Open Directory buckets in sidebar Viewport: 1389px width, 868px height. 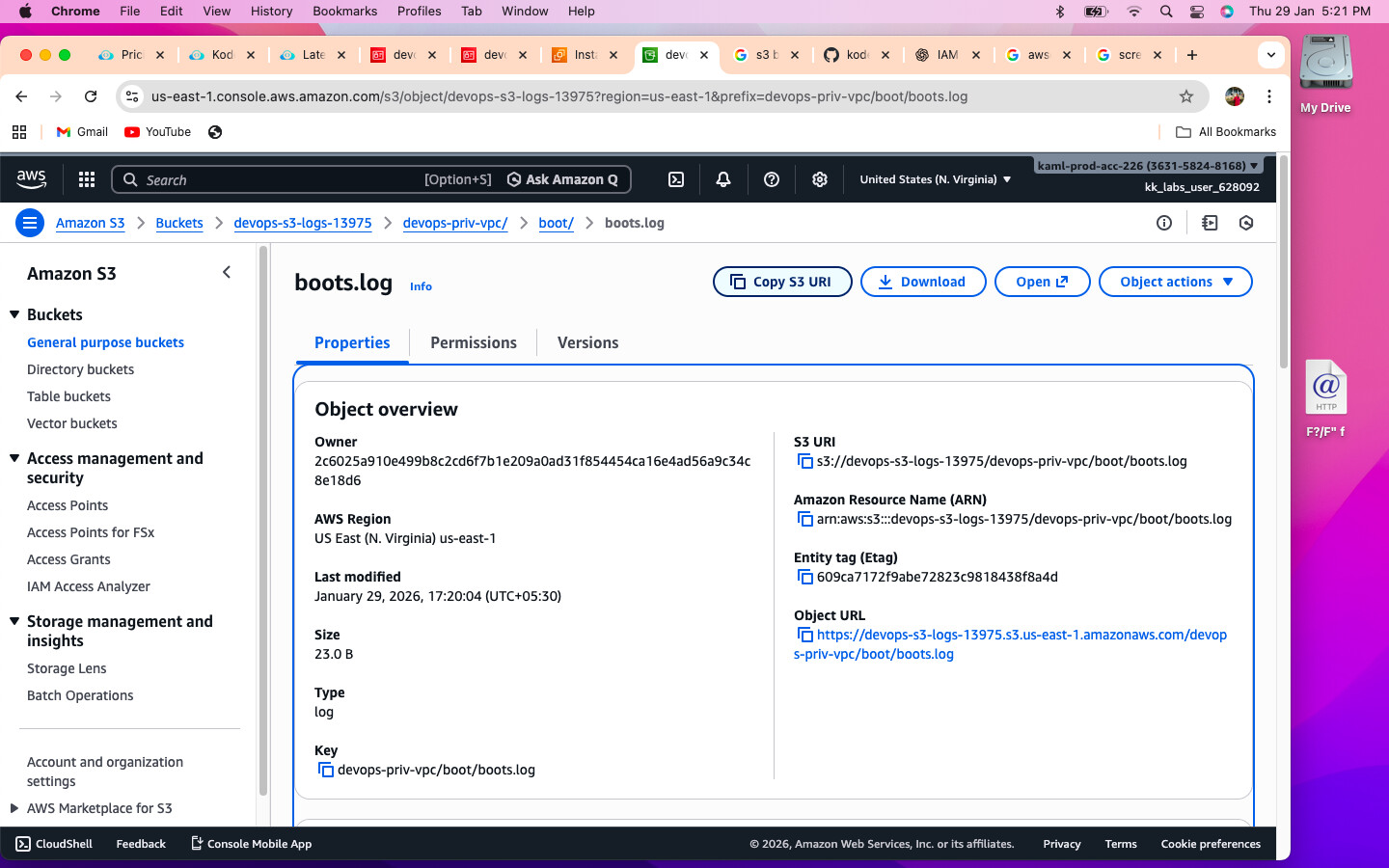click(x=80, y=369)
